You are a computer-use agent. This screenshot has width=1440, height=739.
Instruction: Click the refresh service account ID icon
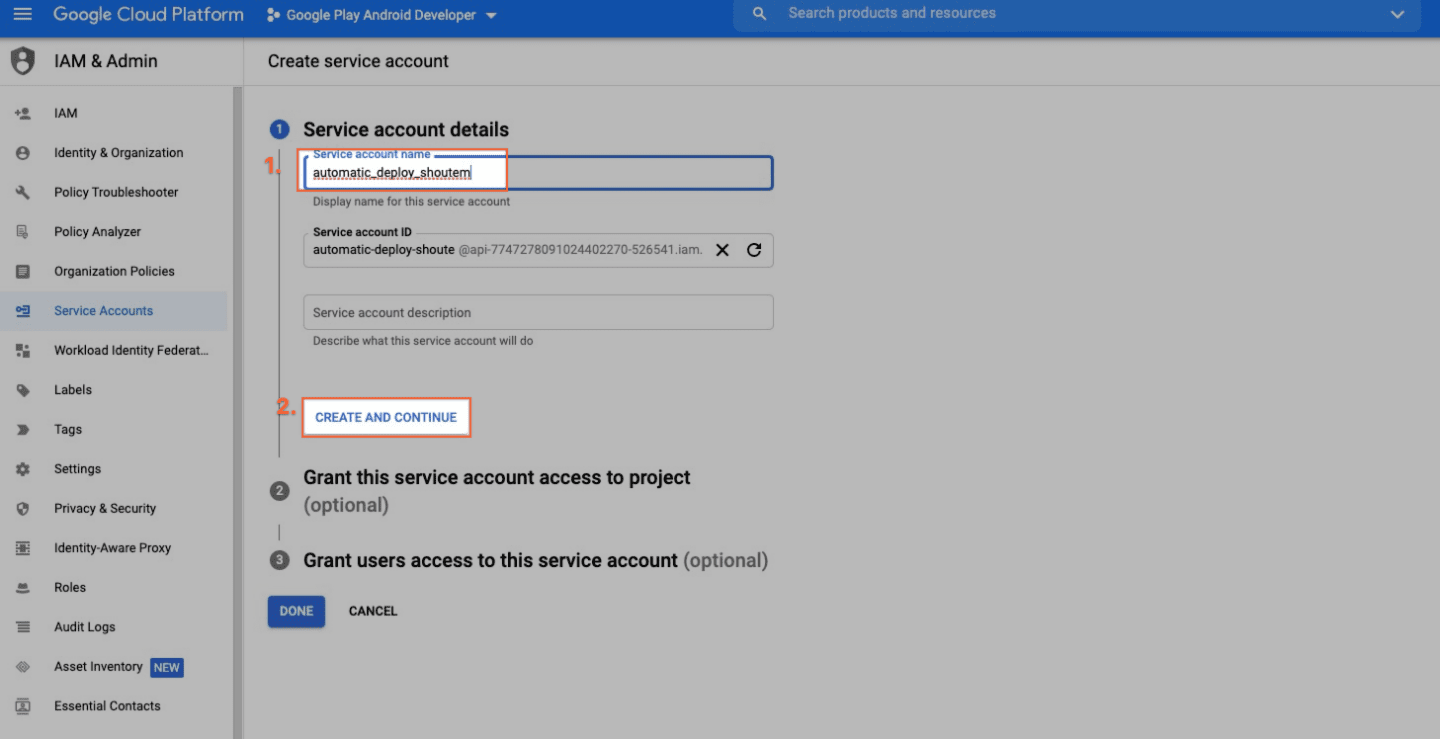pos(754,250)
